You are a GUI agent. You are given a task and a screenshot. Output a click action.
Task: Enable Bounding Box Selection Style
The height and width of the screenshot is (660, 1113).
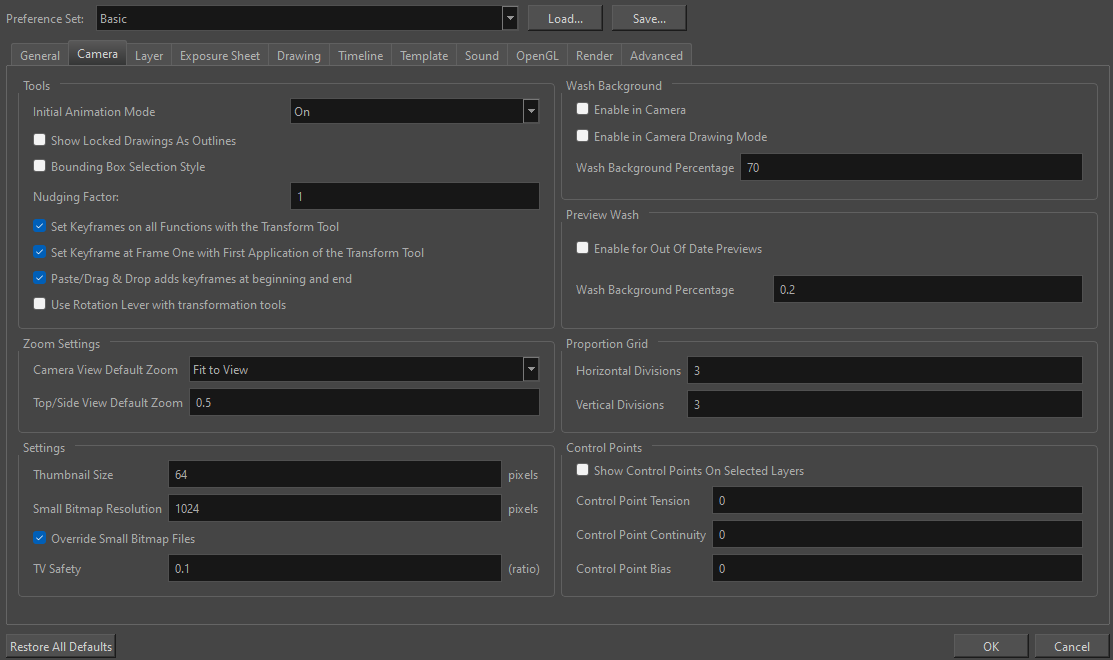39,166
